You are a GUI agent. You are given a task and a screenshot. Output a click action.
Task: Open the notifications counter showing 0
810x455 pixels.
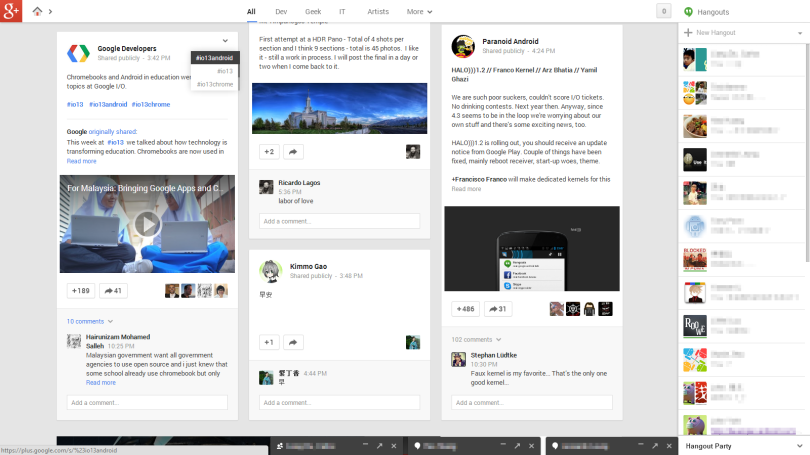tap(664, 11)
